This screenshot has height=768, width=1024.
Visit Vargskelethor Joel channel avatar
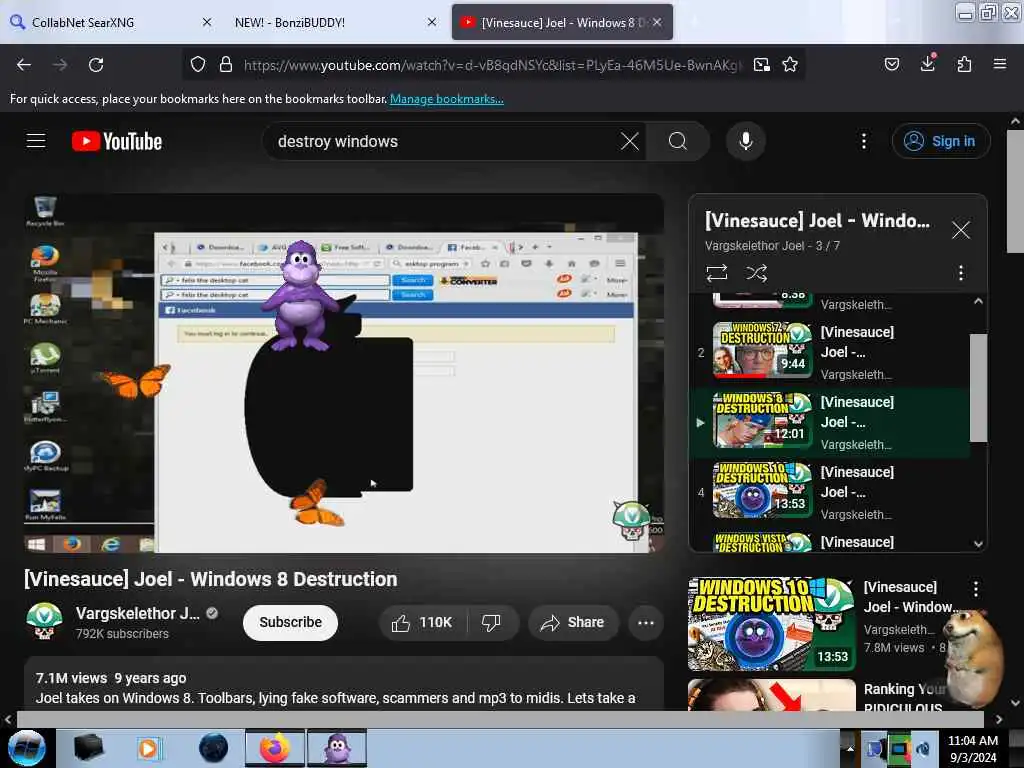(x=44, y=621)
